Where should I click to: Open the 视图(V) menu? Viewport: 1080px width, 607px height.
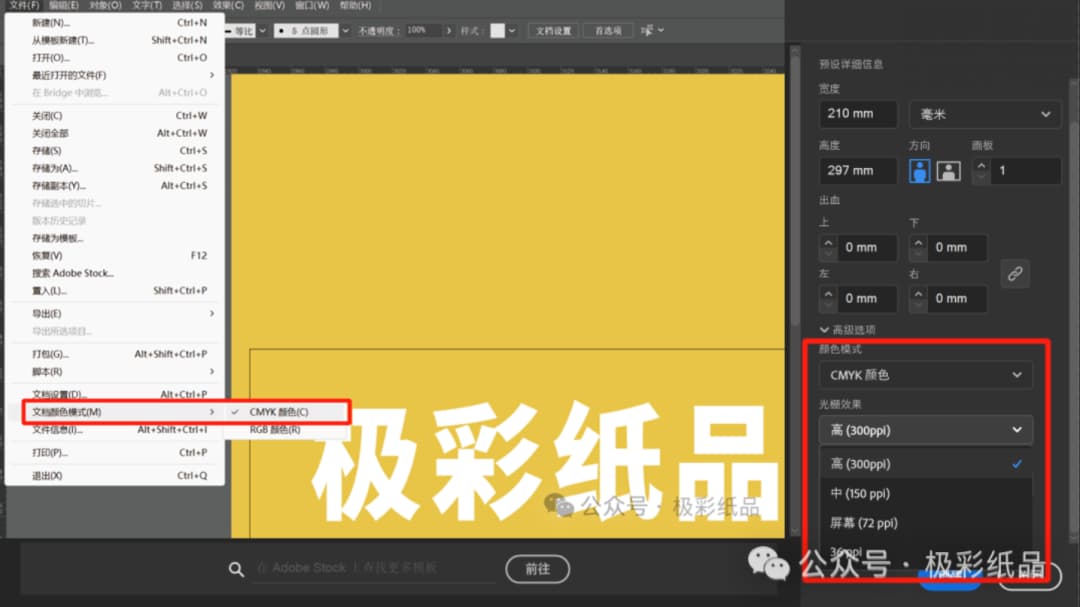269,5
